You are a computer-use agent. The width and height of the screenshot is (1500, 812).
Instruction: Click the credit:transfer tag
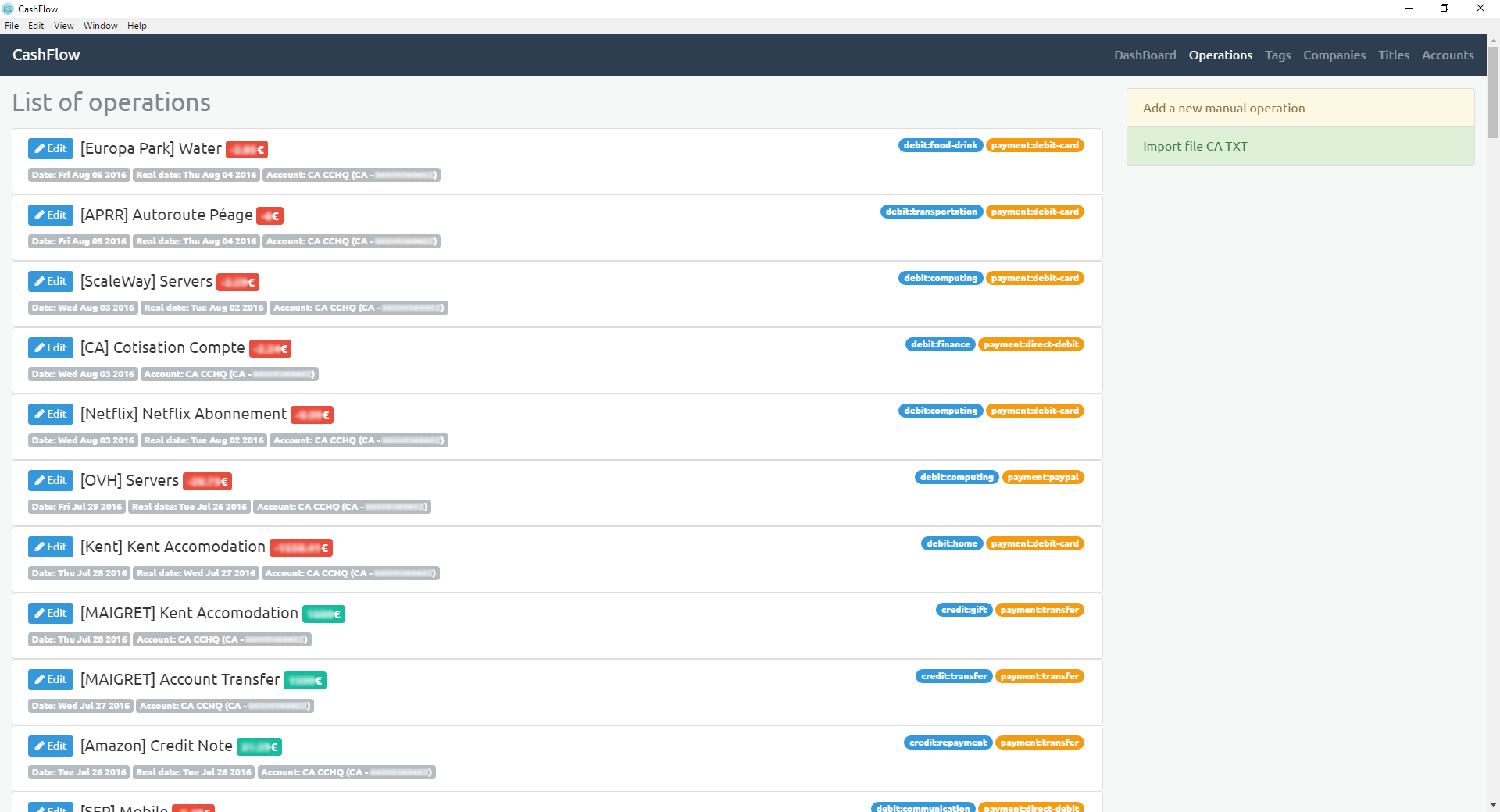point(954,676)
